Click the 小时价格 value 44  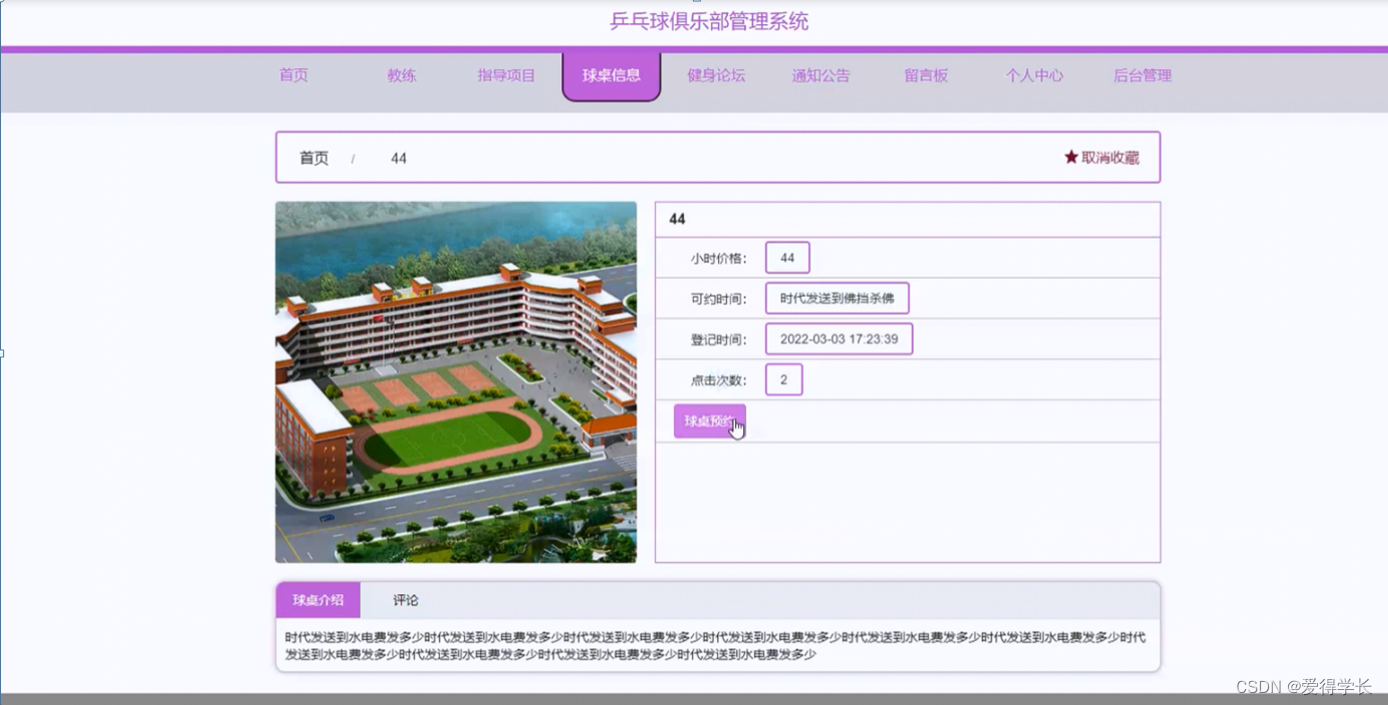click(x=787, y=257)
